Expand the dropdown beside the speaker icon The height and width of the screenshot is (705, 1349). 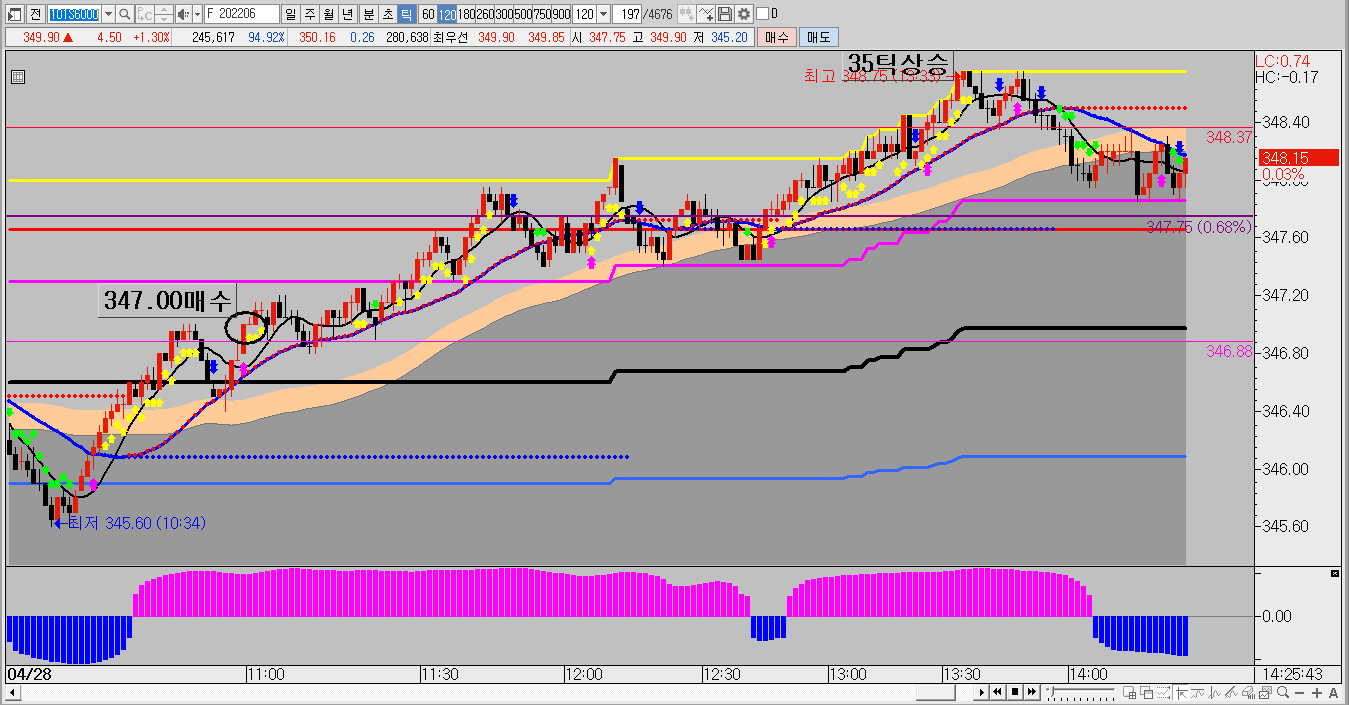tap(196, 14)
